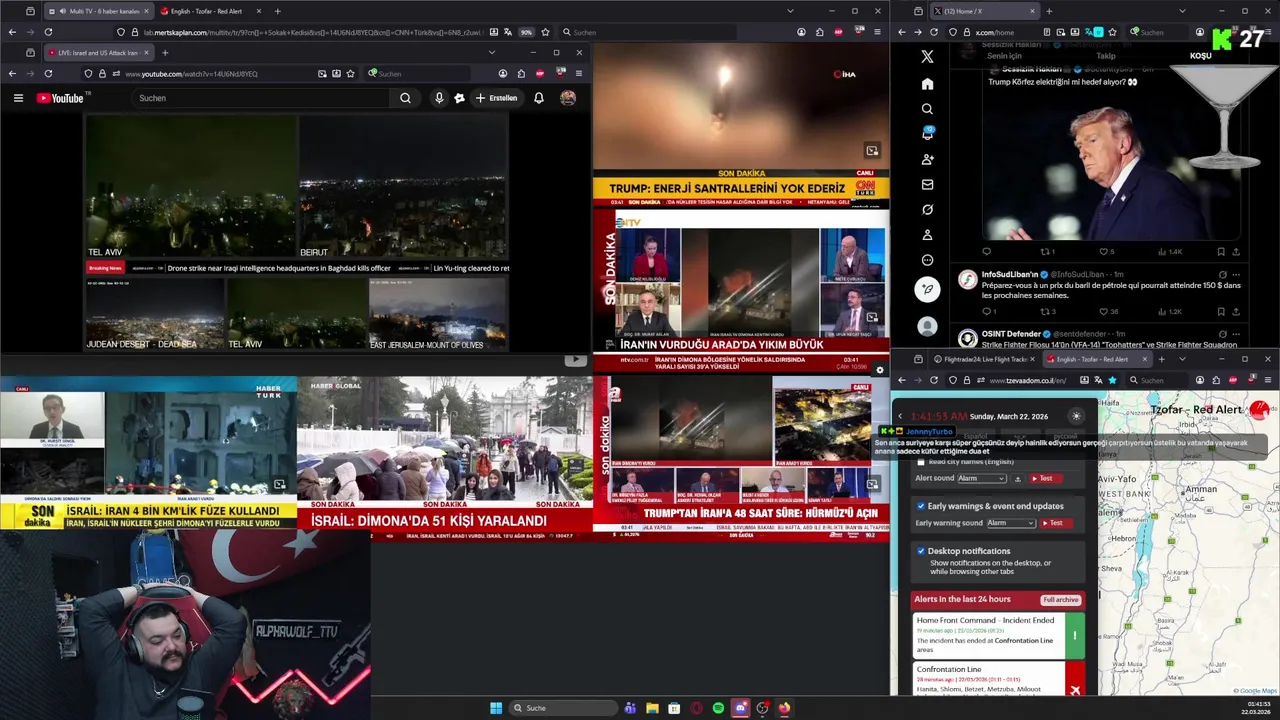Open the X Home feed house icon

click(927, 84)
